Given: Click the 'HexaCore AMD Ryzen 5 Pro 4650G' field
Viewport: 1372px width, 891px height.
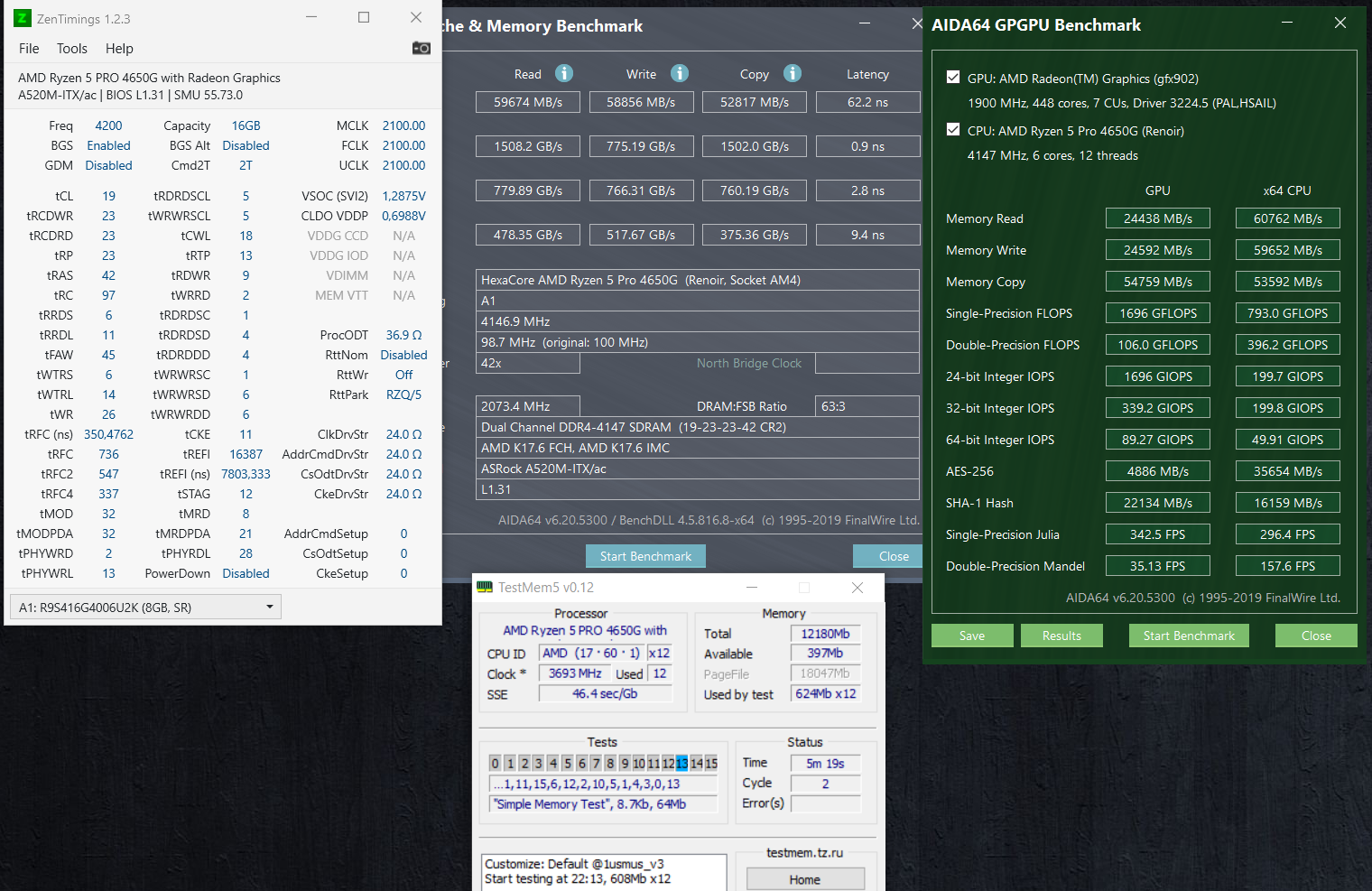Looking at the screenshot, I should [698, 280].
